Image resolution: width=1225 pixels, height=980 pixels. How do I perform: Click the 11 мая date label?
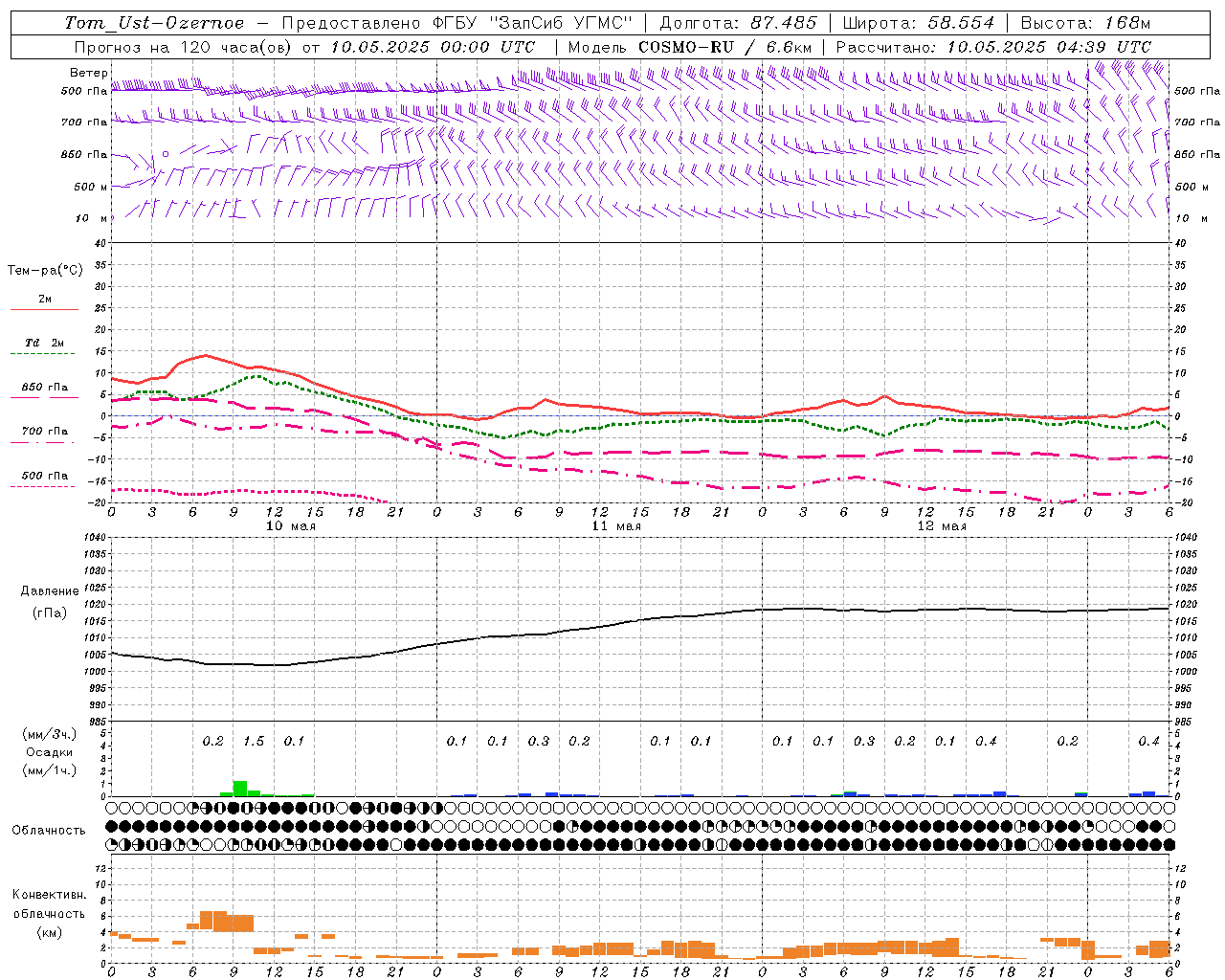pyautogui.click(x=616, y=526)
